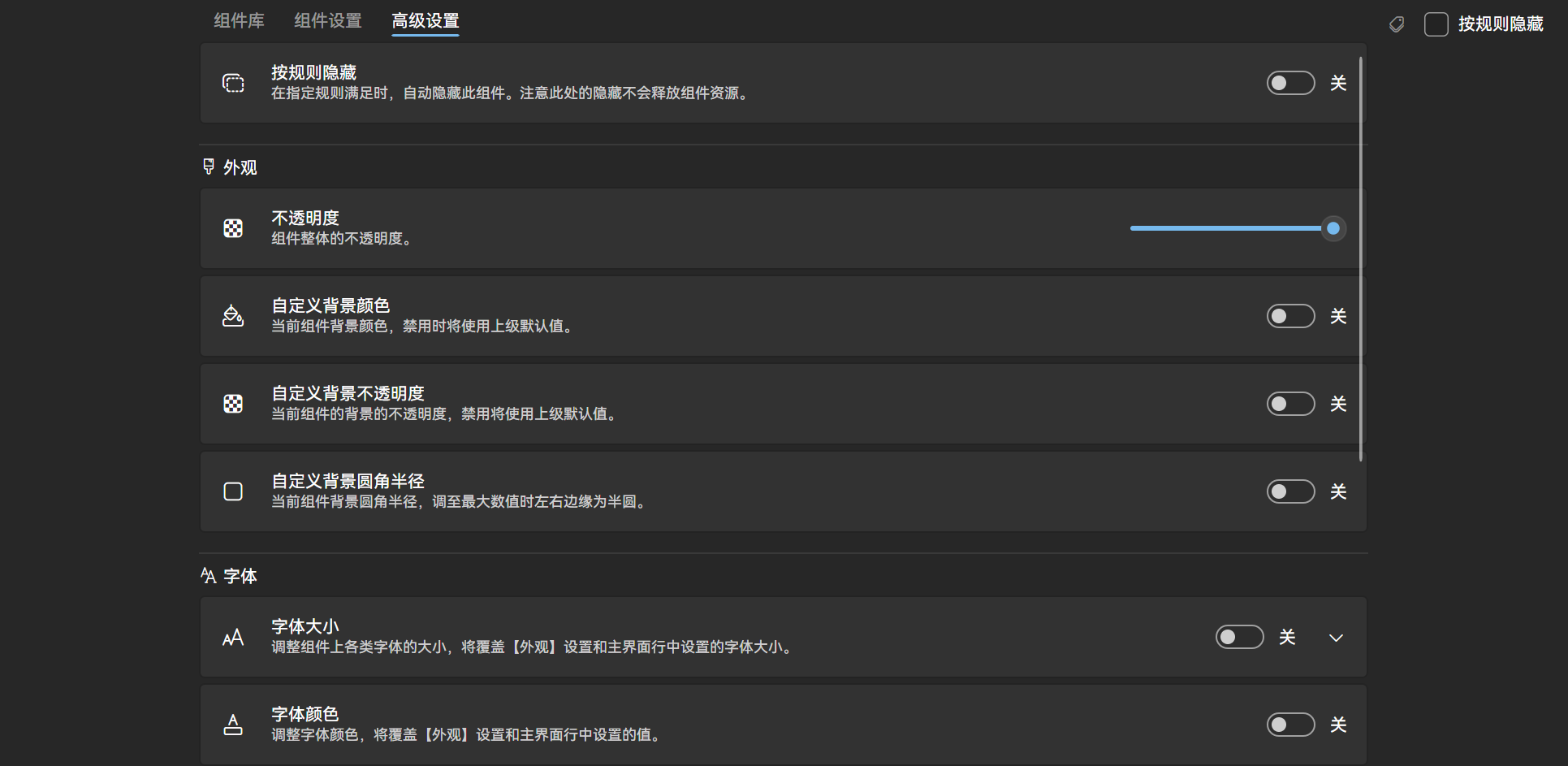This screenshot has width=1568, height=766.
Task: Select the 高级设置 tab
Action: click(425, 20)
